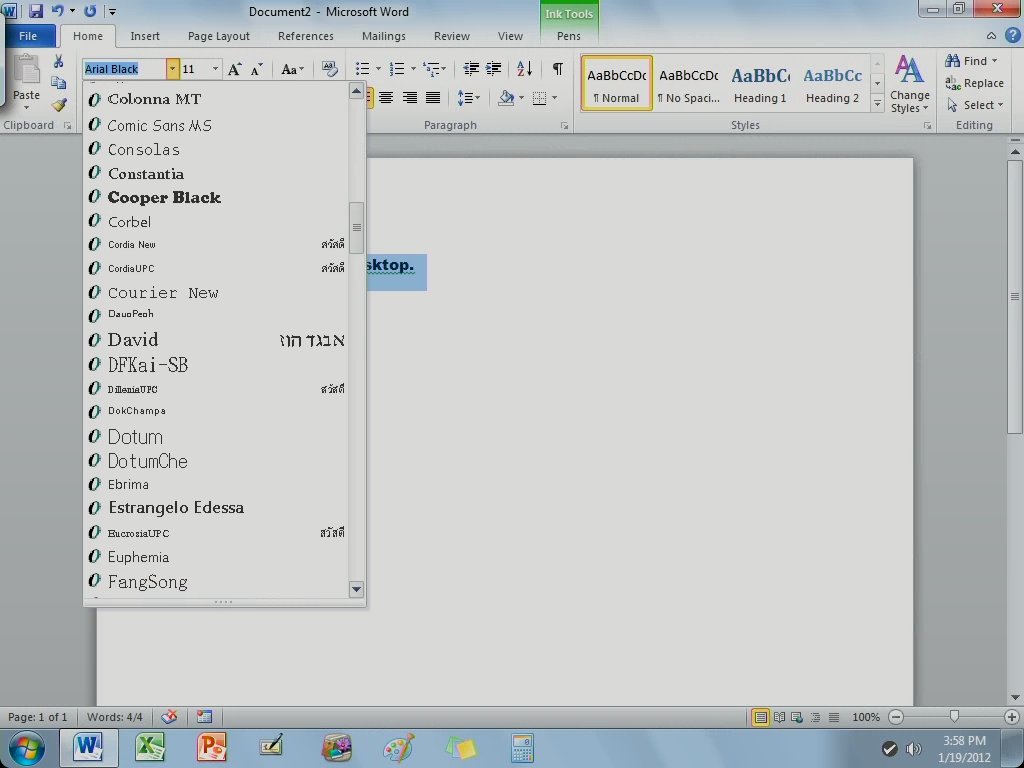Screen dimensions: 1024x768
Task: Open the Page Layout tab
Action: pyautogui.click(x=218, y=36)
